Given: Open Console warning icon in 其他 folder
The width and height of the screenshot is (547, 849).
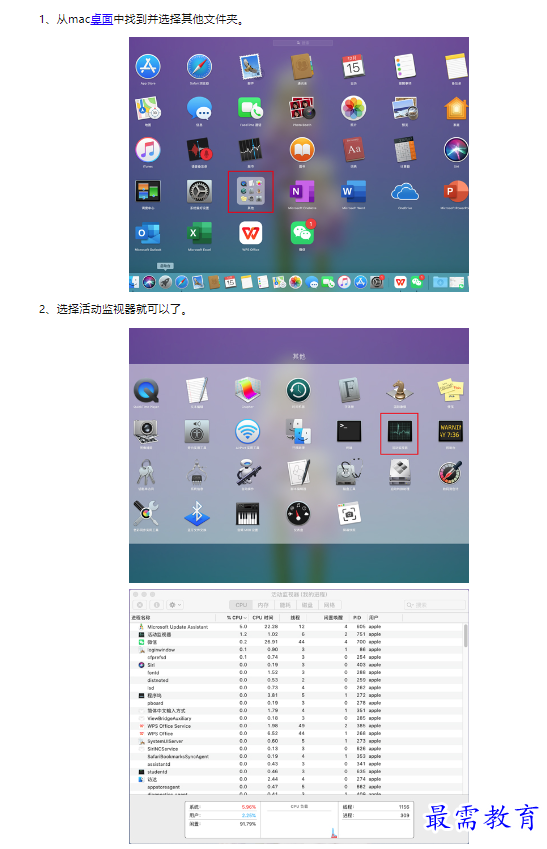Looking at the screenshot, I should pos(451,432).
